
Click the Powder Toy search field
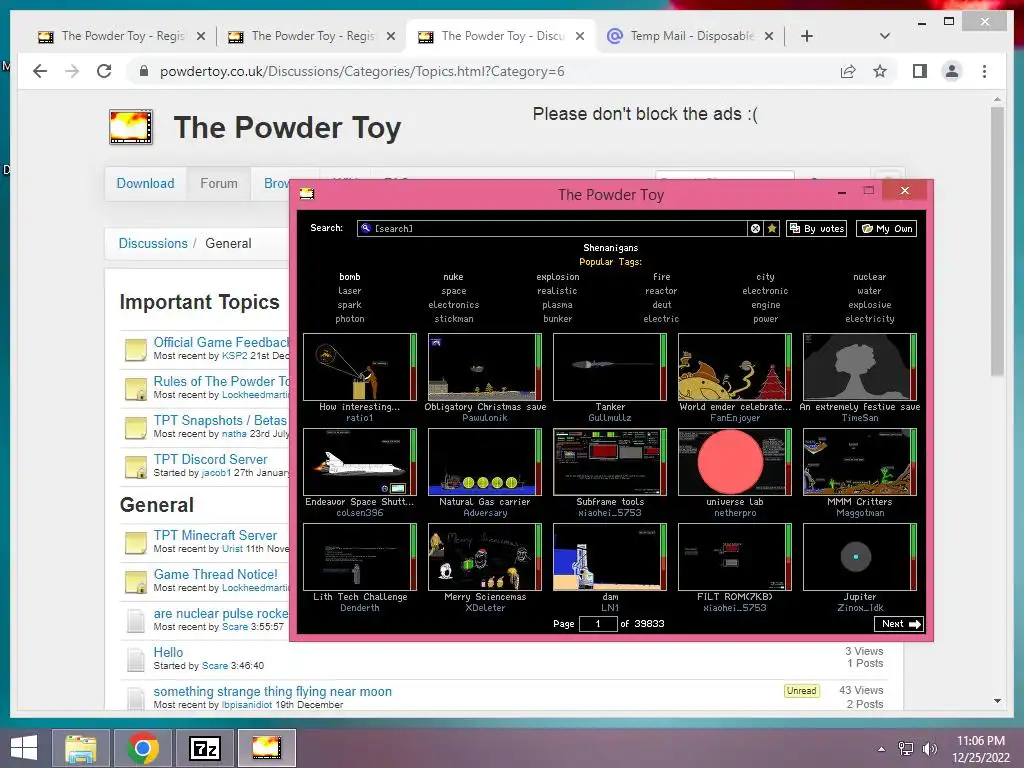tap(552, 229)
